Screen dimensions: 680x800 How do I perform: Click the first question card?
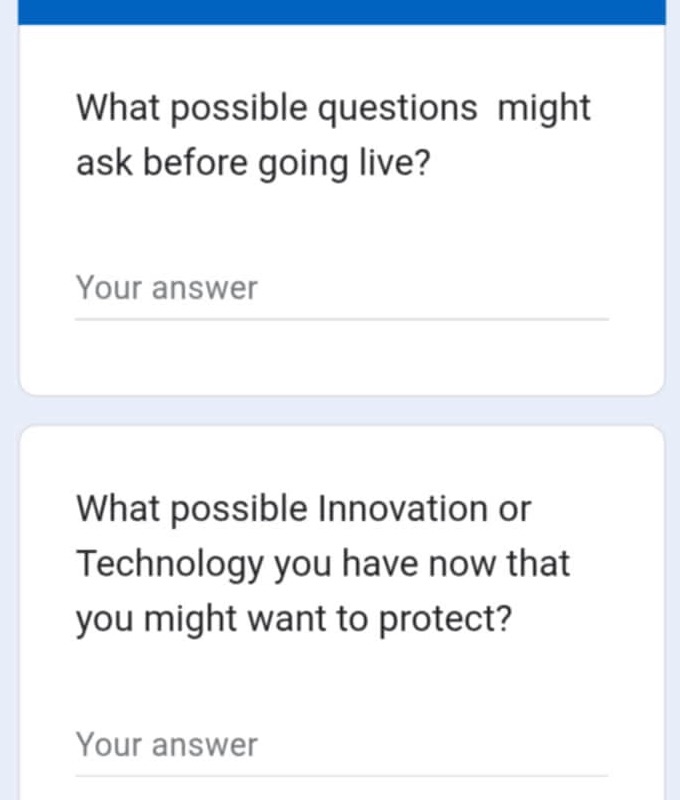pyautogui.click(x=340, y=200)
